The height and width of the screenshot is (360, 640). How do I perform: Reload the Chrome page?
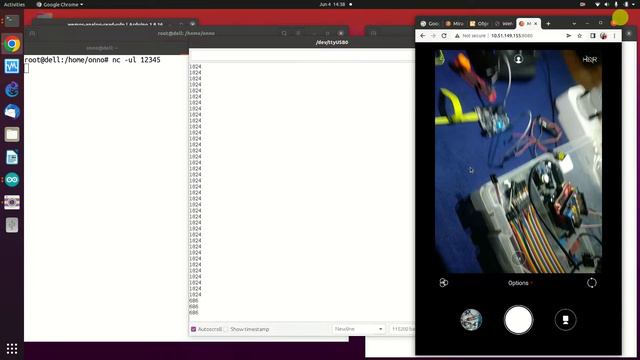444,36
